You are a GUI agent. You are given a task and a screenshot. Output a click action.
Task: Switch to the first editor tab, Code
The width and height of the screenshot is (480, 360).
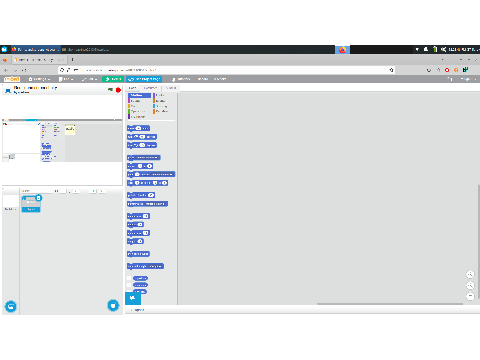click(132, 88)
